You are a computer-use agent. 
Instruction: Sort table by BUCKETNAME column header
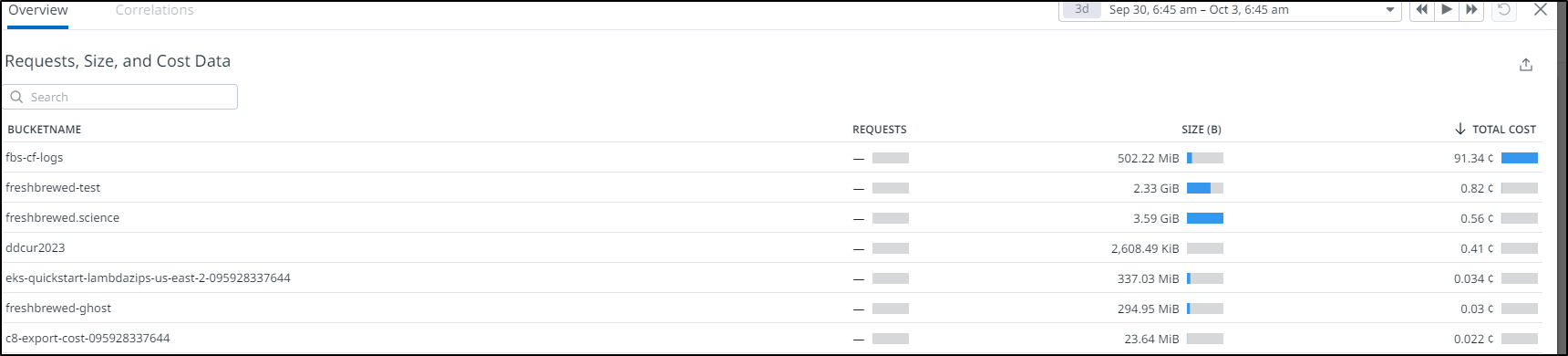(x=44, y=130)
